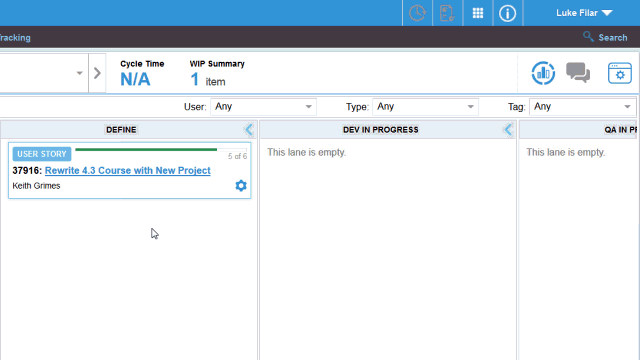The height and width of the screenshot is (360, 640).
Task: Click the Tracking menu item
Action: pos(15,38)
